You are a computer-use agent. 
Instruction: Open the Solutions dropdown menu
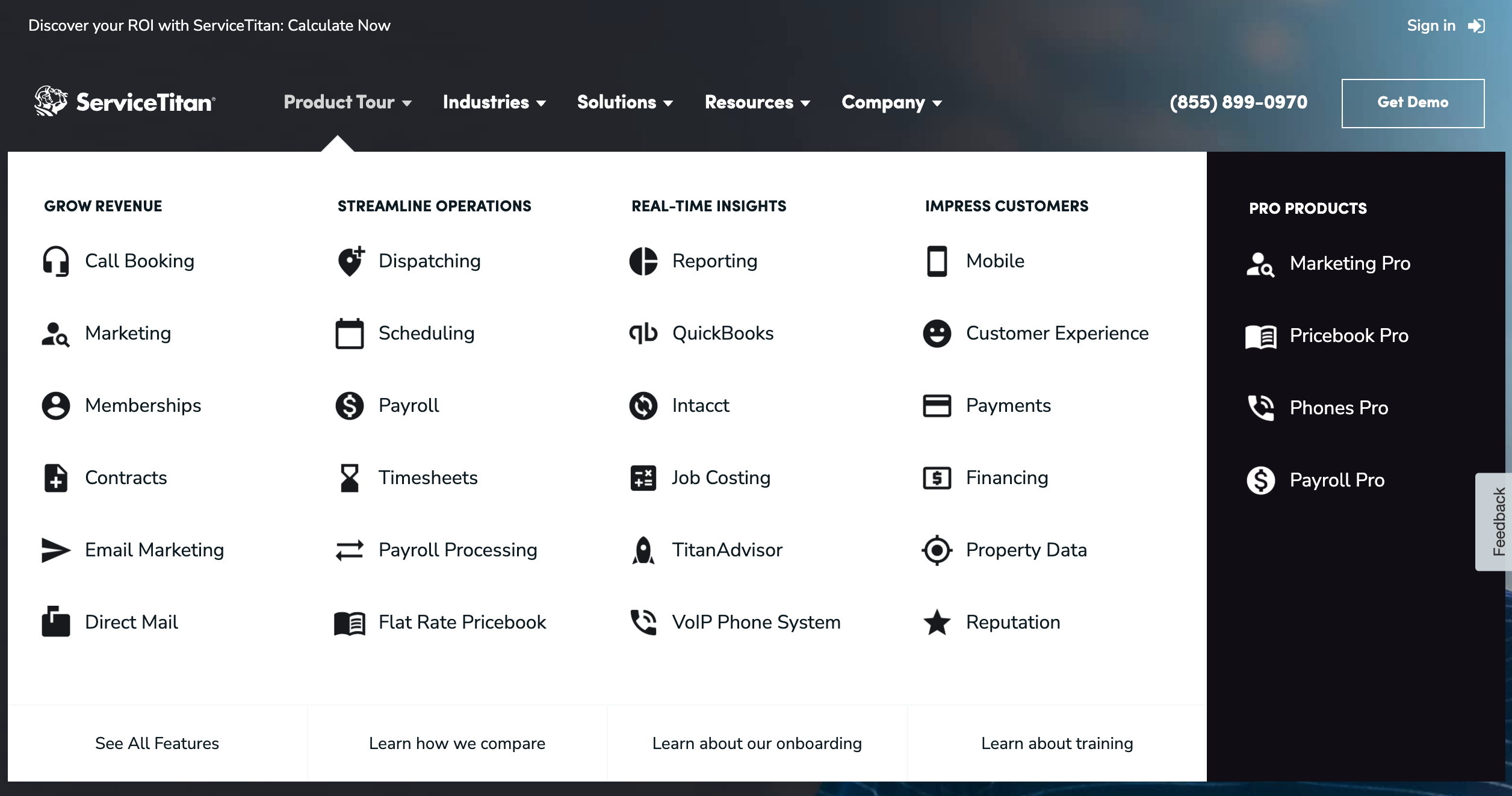[x=625, y=102]
